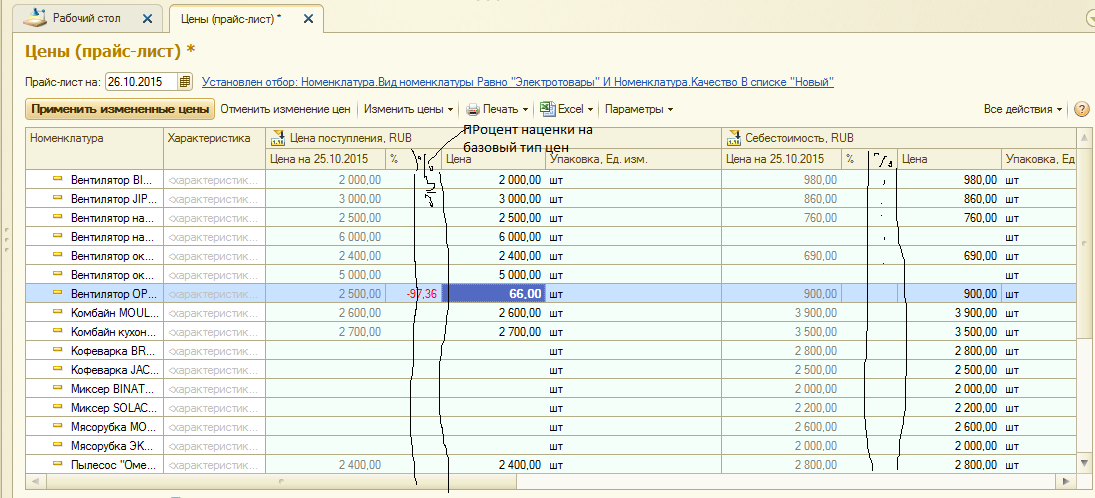Open the calendar picker for price list date
Screen dimensions: 1095x498
[185, 82]
